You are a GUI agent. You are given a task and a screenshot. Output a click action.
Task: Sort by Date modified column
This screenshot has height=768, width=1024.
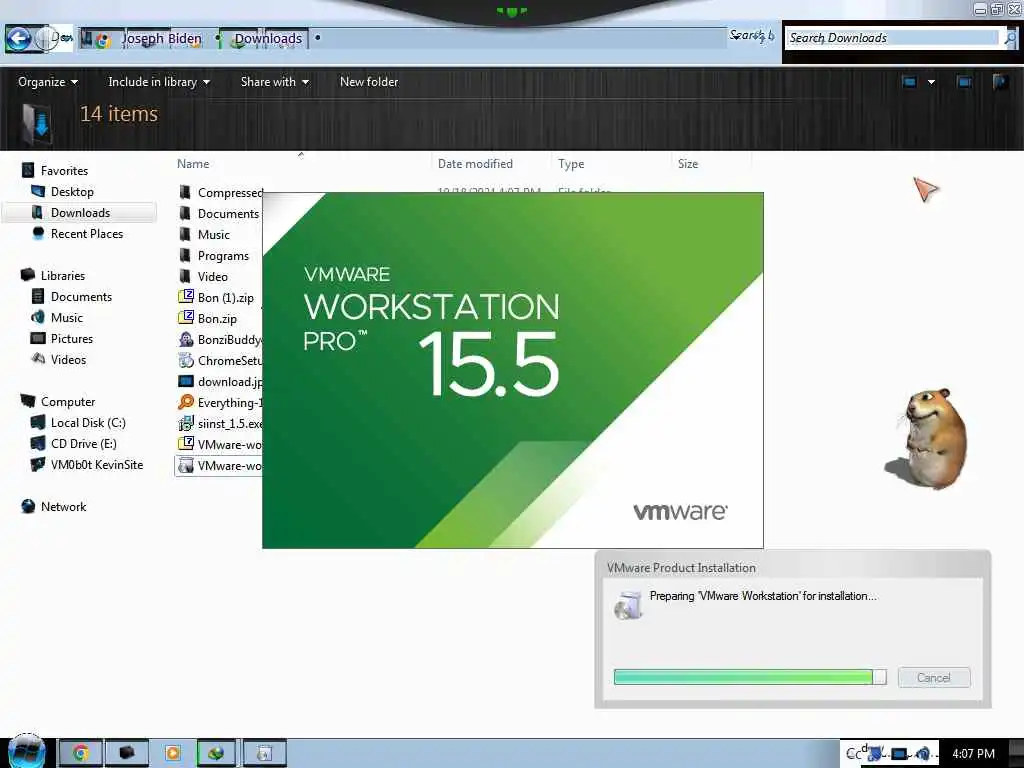click(x=475, y=164)
